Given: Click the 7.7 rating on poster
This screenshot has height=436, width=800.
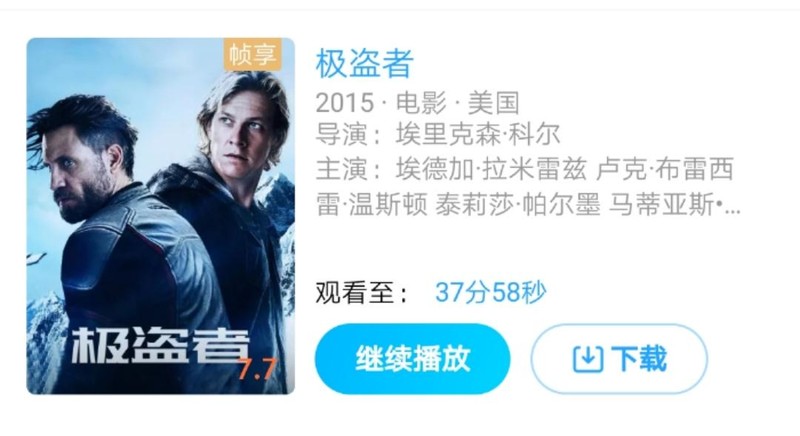Looking at the screenshot, I should click(x=258, y=369).
